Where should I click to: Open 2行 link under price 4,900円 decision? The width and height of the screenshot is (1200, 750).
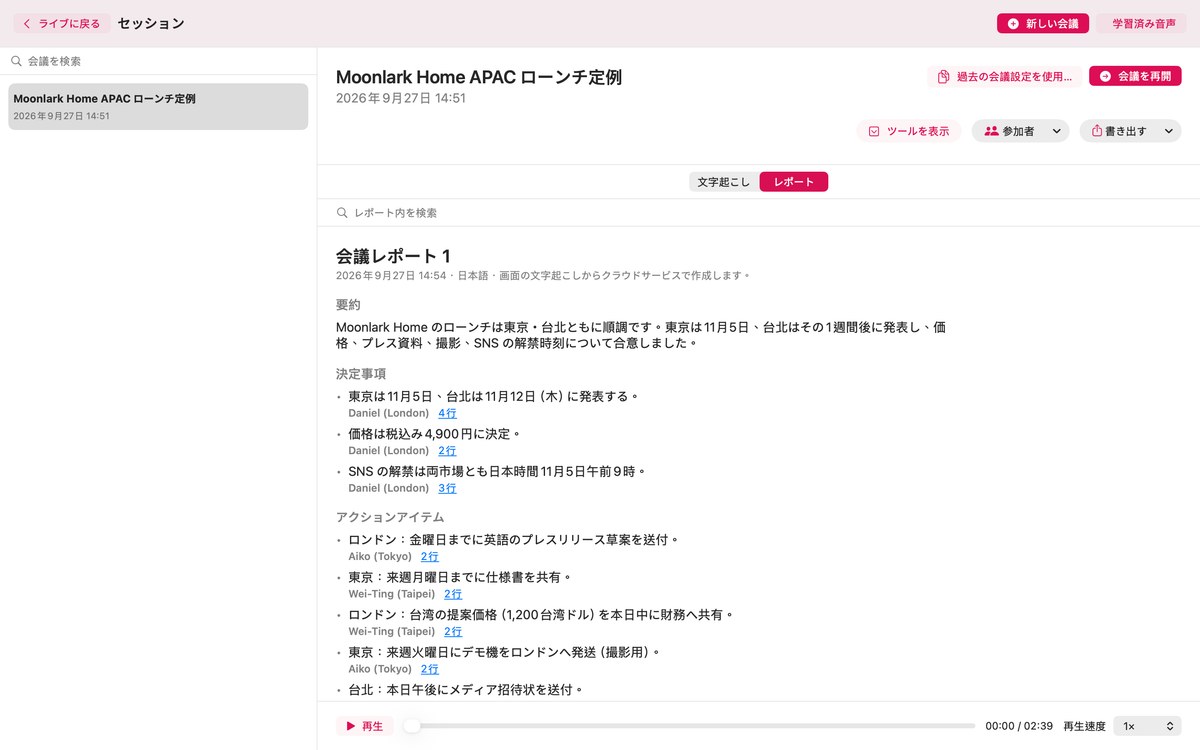coord(447,451)
